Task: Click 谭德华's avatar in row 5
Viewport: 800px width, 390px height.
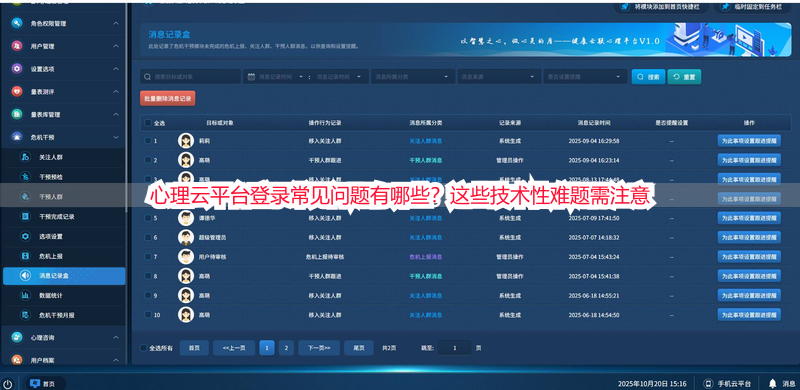Action: point(186,218)
